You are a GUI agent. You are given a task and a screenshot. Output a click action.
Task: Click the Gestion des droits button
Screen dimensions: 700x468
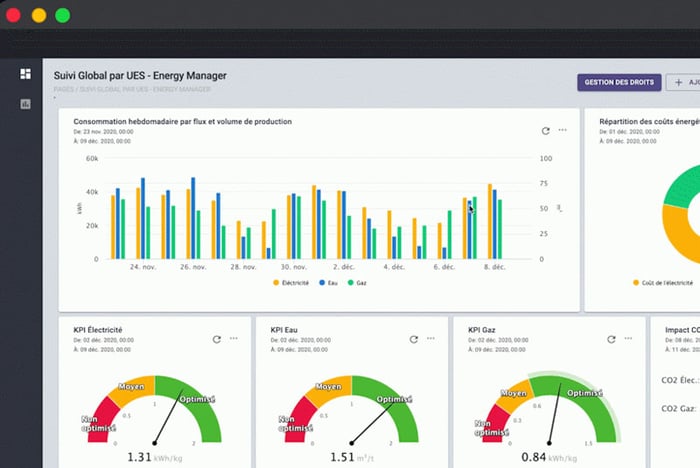[619, 83]
